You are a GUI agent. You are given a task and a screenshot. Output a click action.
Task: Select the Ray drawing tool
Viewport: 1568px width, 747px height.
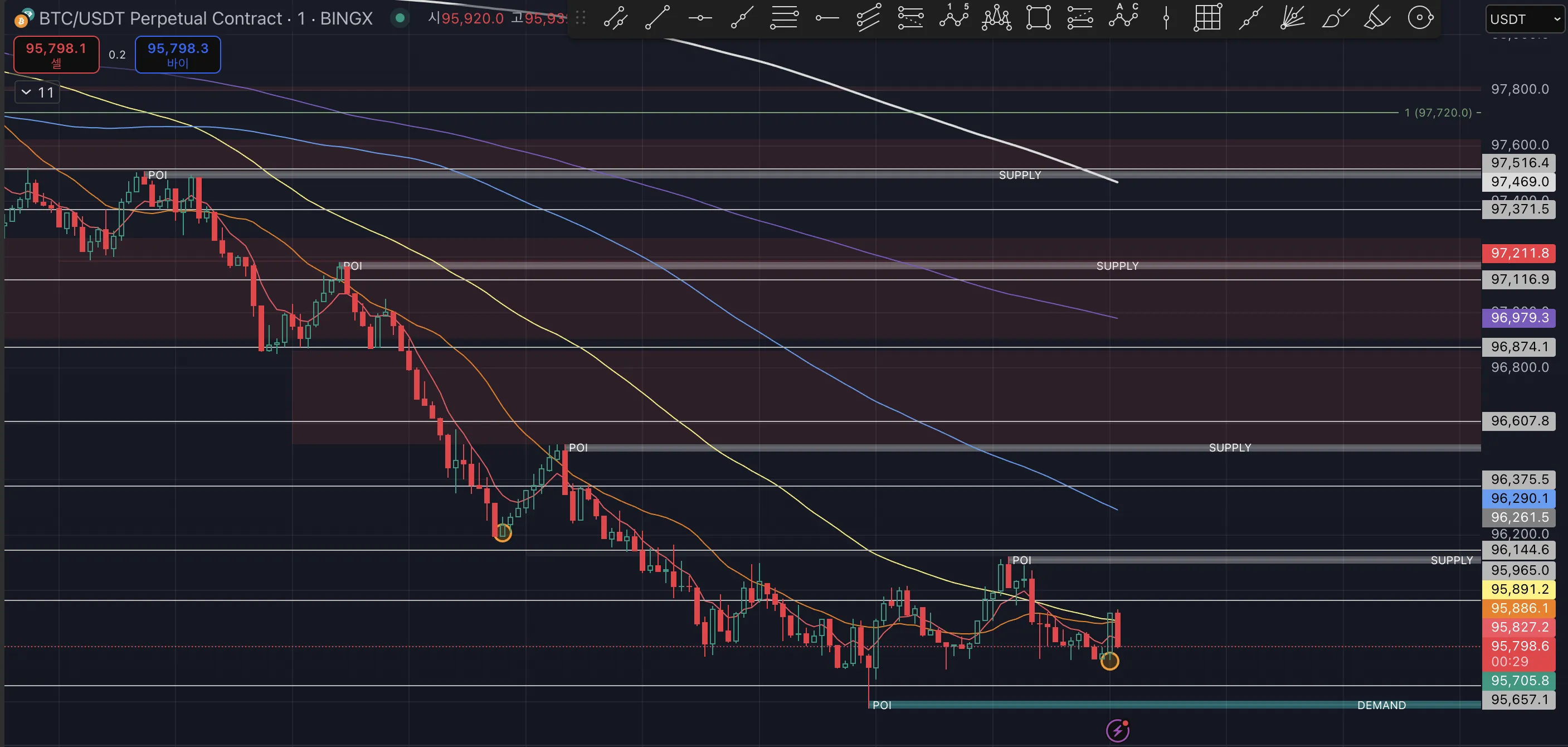click(x=742, y=18)
